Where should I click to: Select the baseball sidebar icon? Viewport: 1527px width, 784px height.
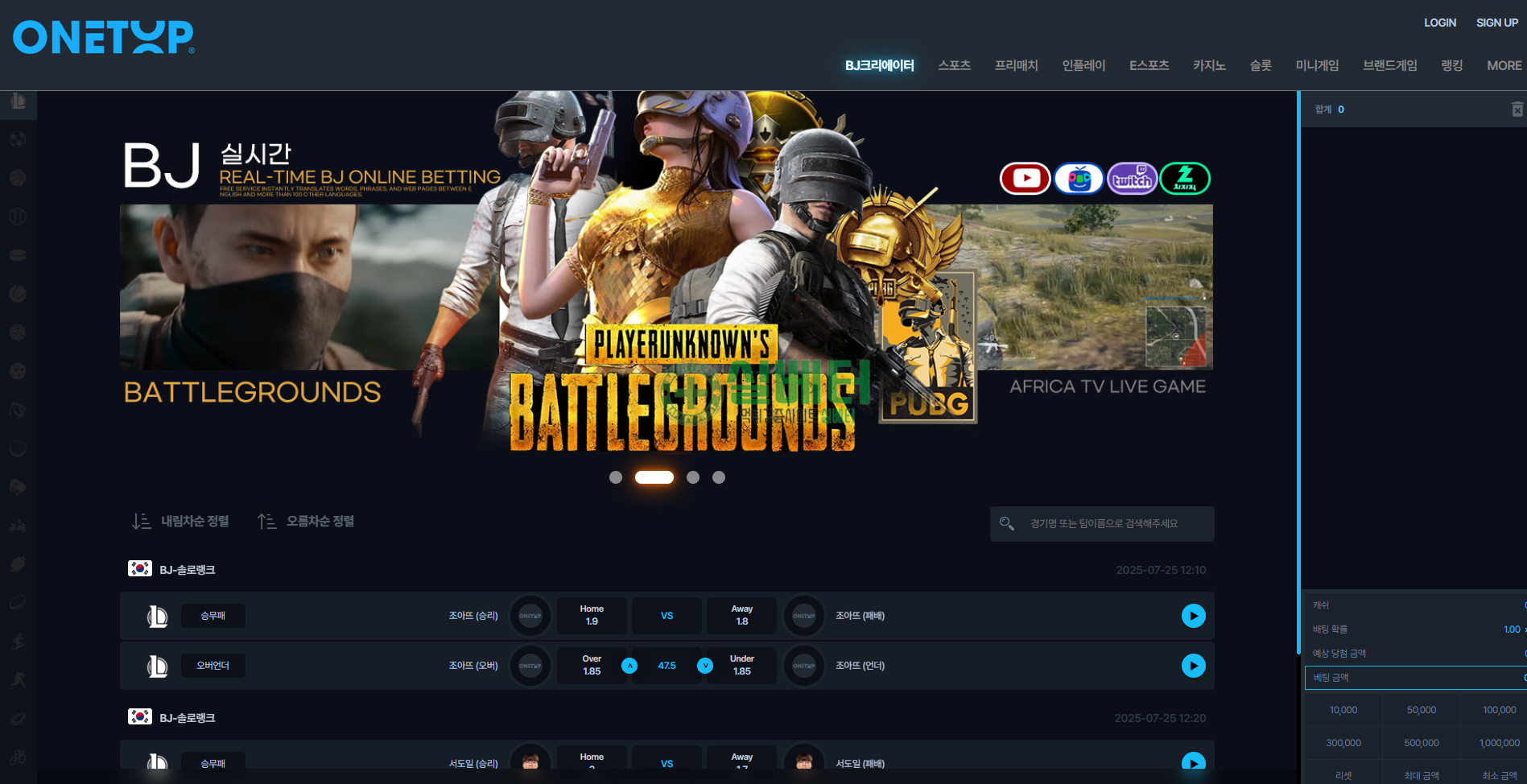point(18,217)
